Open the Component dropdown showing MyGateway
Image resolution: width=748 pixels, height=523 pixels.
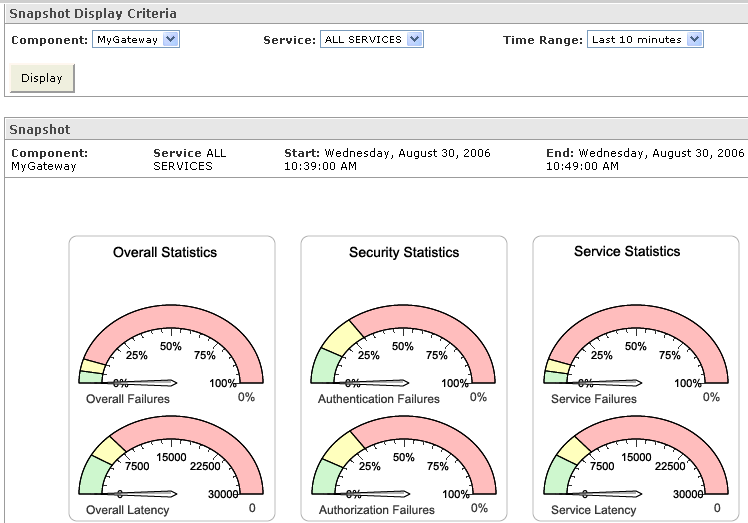tap(136, 40)
